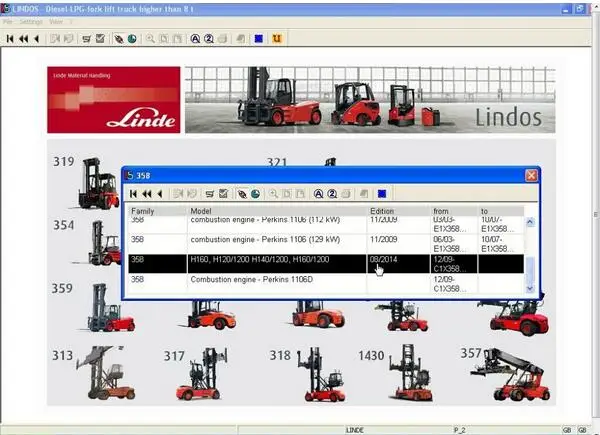Viewport: 600px width, 435px height.
Task: Open the shopping cart icon in 358 dialog
Action: click(210, 194)
